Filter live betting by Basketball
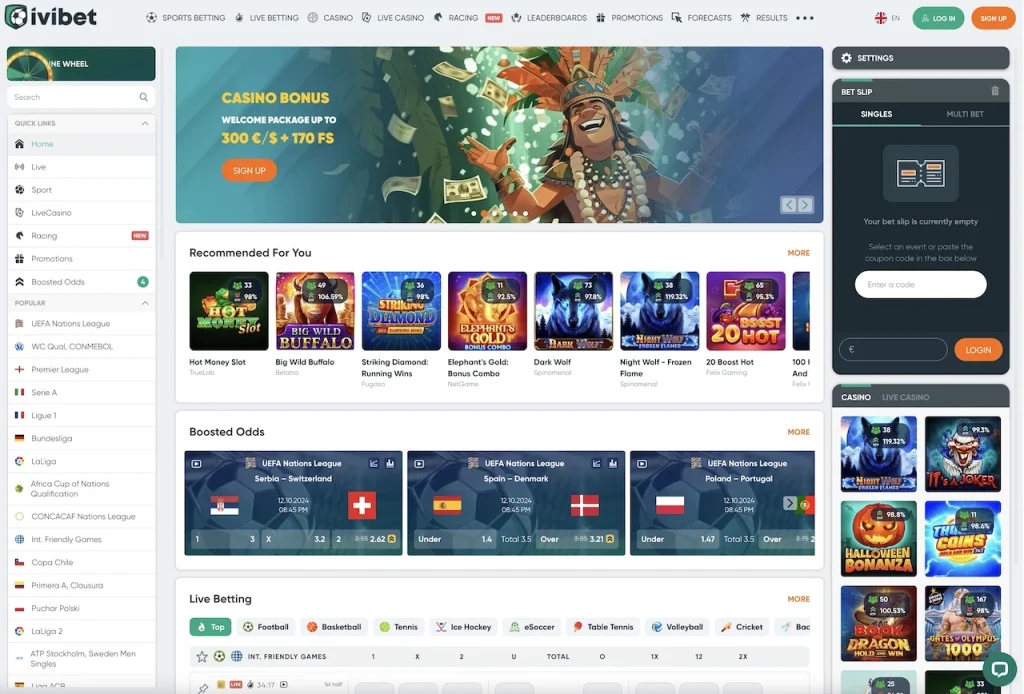 [x=334, y=627]
